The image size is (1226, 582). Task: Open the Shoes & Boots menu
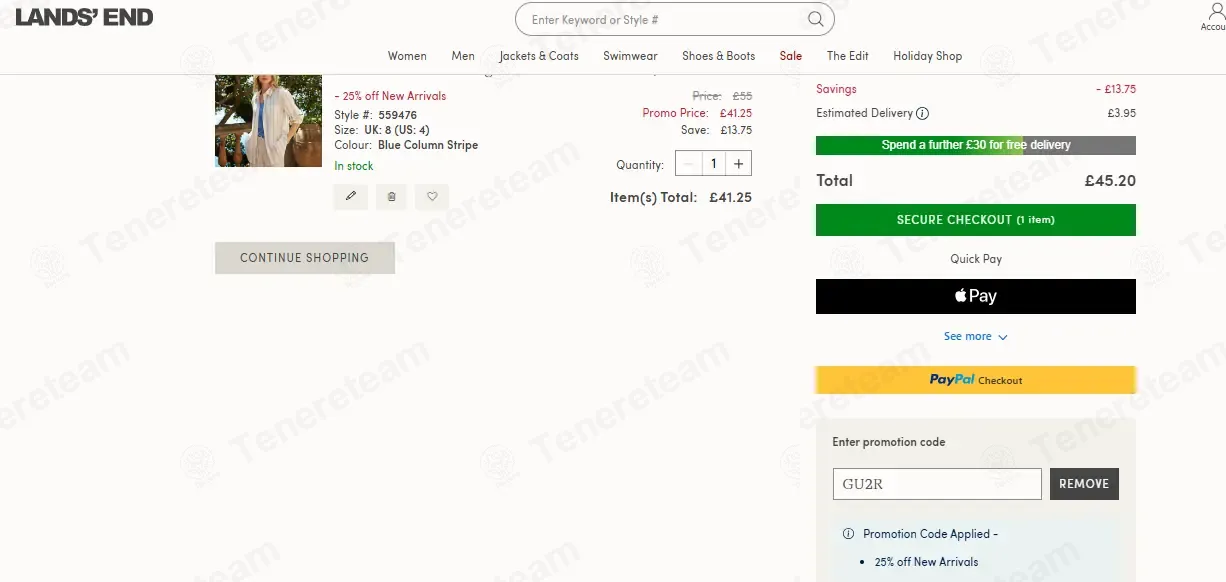click(718, 56)
